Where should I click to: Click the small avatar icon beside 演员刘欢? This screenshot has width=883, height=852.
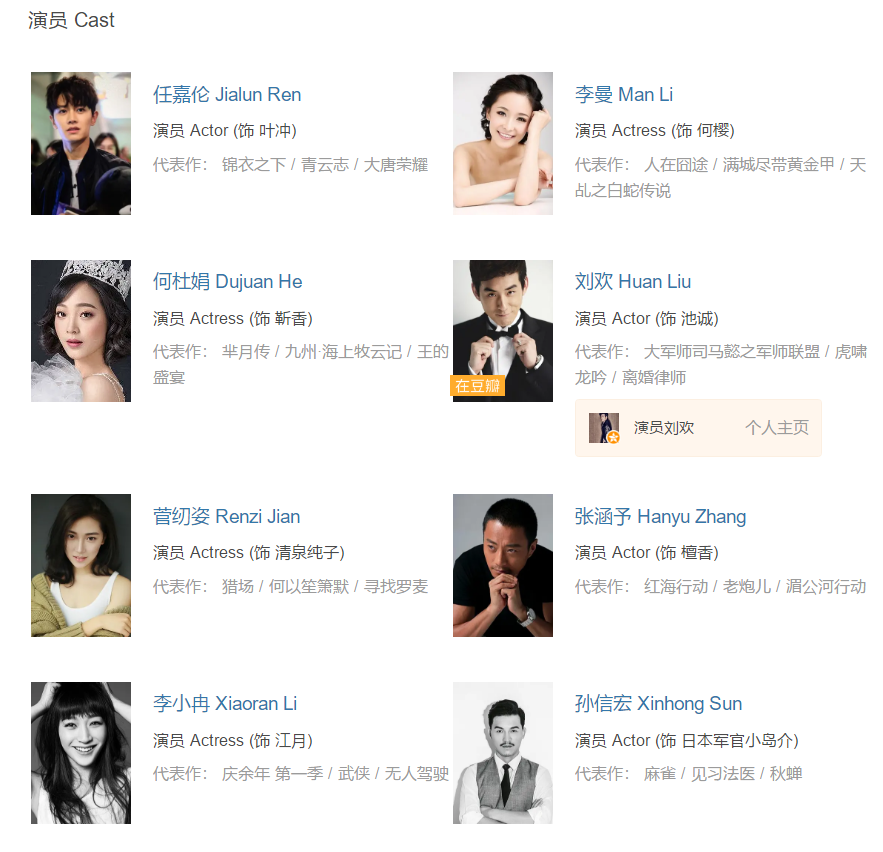(604, 428)
